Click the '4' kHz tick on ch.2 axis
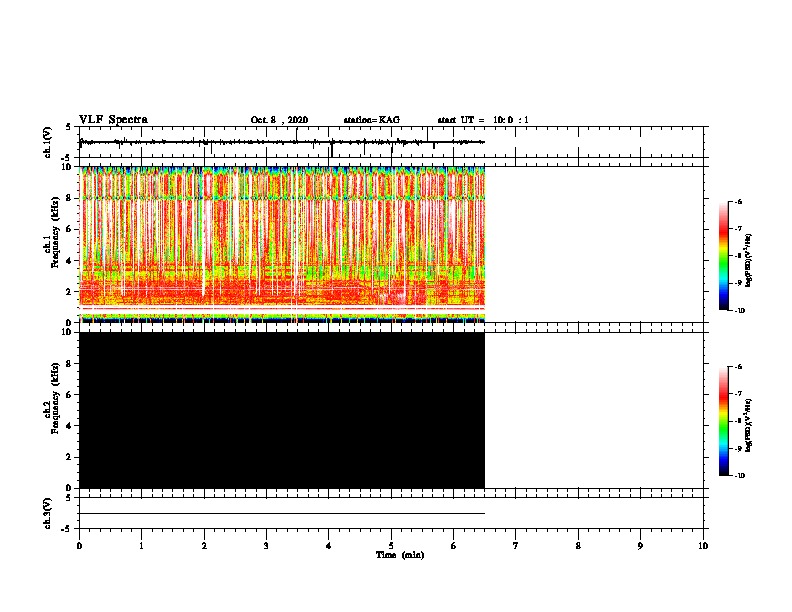 (69, 426)
